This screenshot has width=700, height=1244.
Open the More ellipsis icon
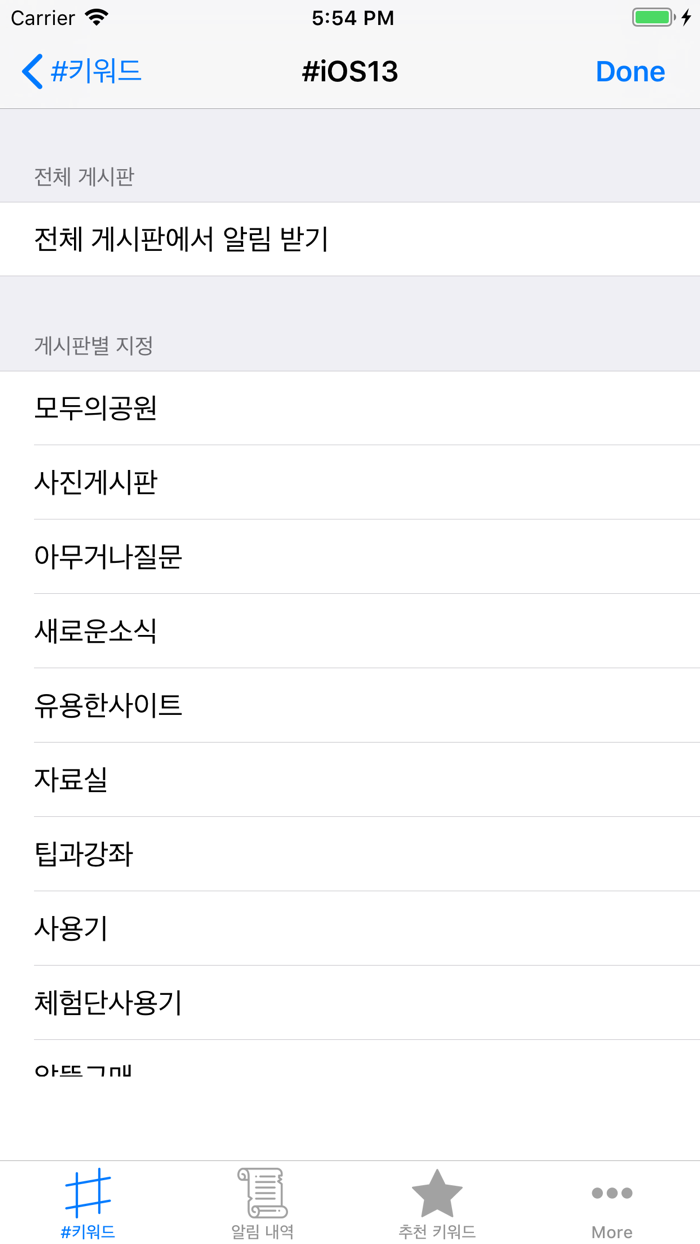click(612, 1192)
